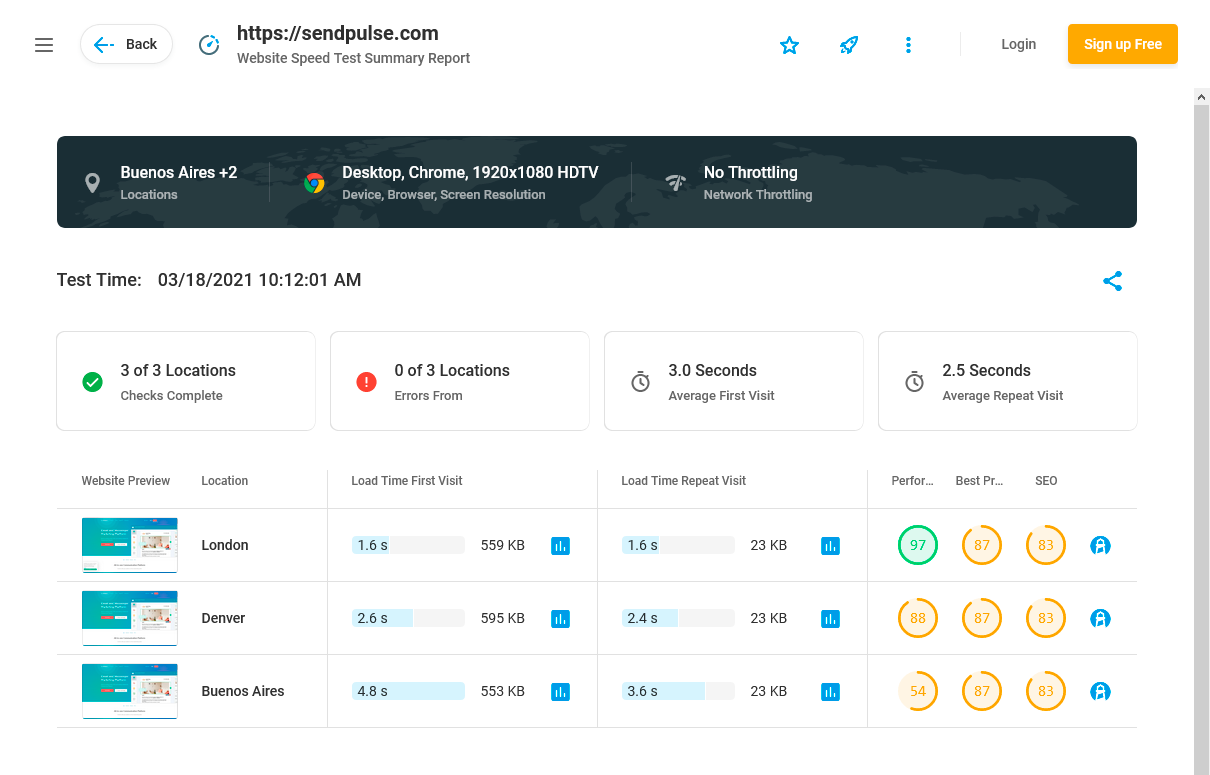Screen dimensions: 1210x775
Task: Click the Chrome browser icon
Action: coord(314,183)
